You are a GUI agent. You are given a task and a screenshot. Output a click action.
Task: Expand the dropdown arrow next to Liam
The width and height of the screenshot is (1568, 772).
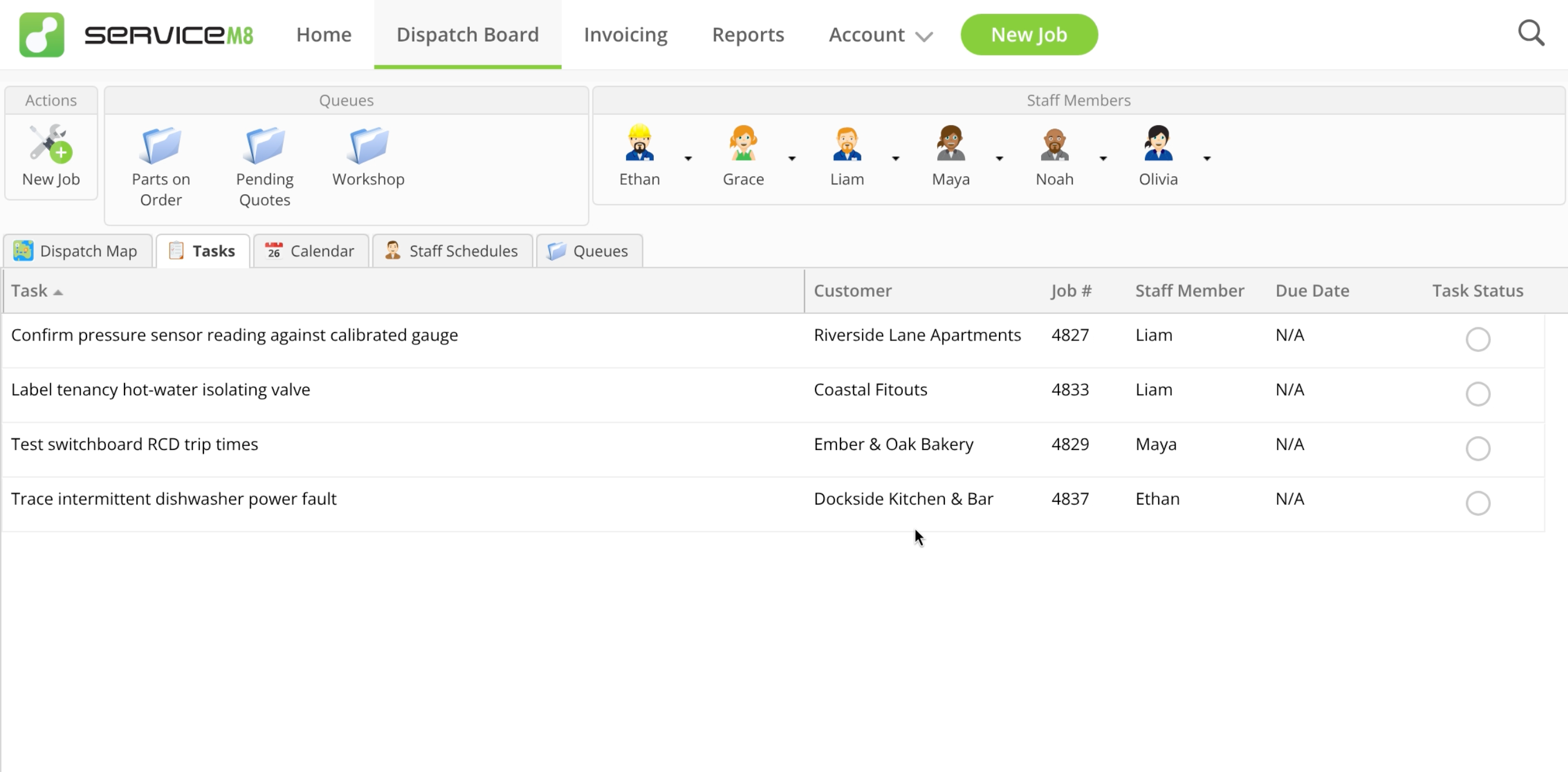click(x=895, y=159)
